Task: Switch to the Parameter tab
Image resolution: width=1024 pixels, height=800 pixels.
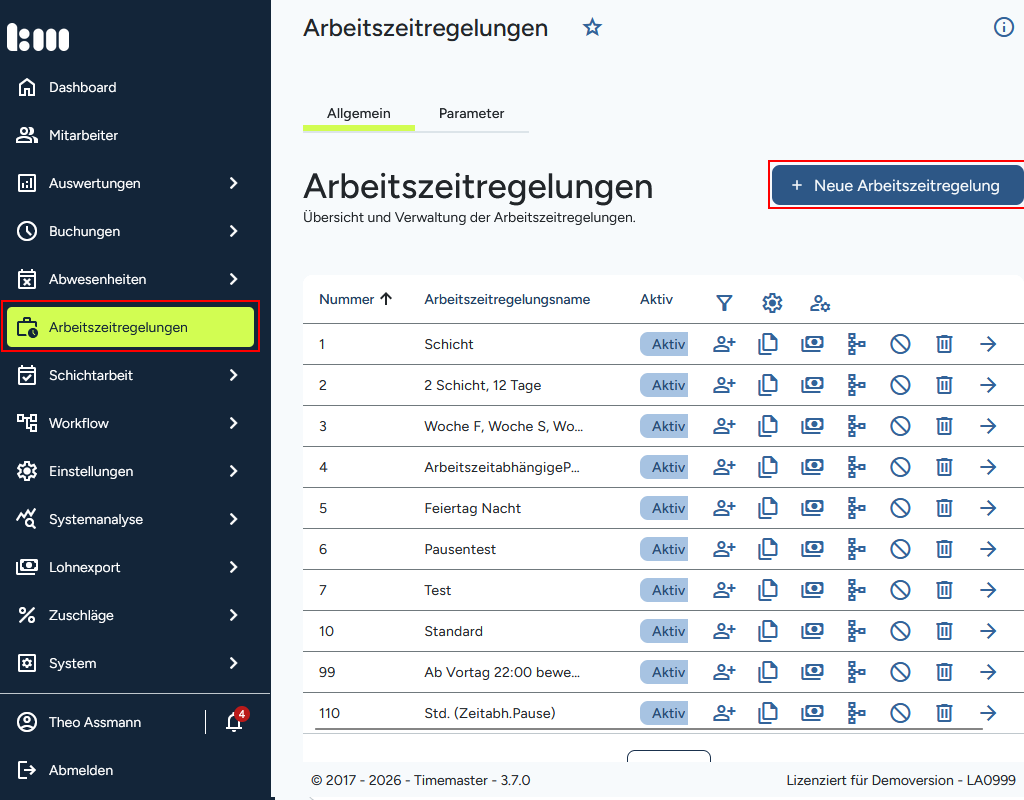Action: [472, 114]
